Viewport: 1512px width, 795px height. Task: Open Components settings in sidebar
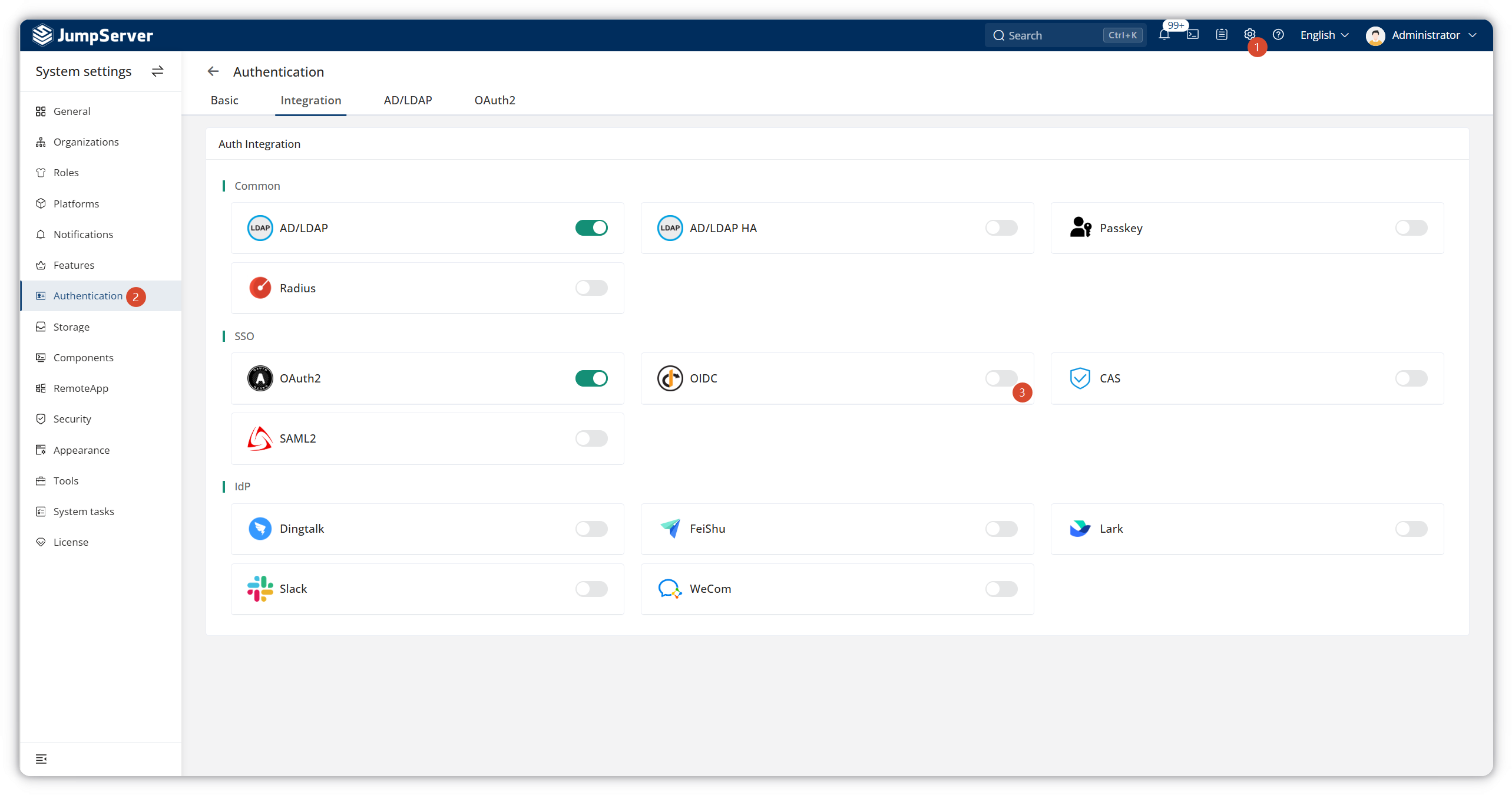point(101,358)
